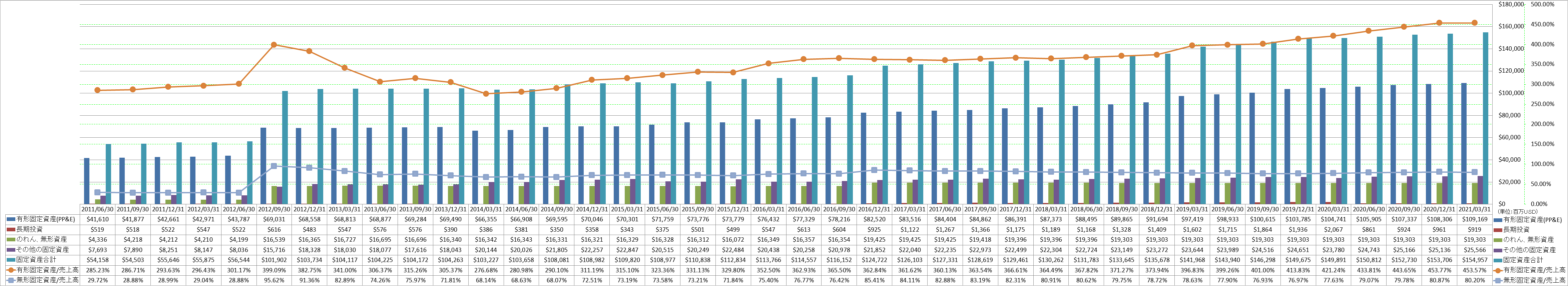
Task: Click 有形固定資産(PP&E) legend entry beside 2021/03/31 column
Action: (x=1528, y=220)
